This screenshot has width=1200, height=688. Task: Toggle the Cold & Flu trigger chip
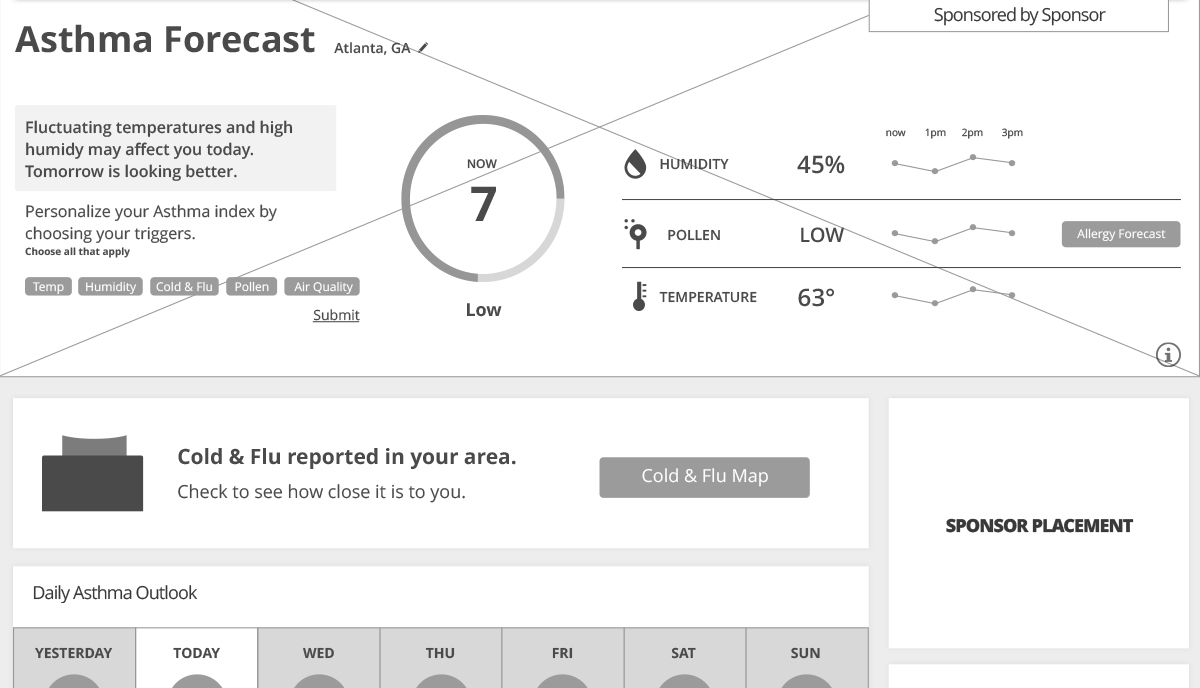[184, 286]
